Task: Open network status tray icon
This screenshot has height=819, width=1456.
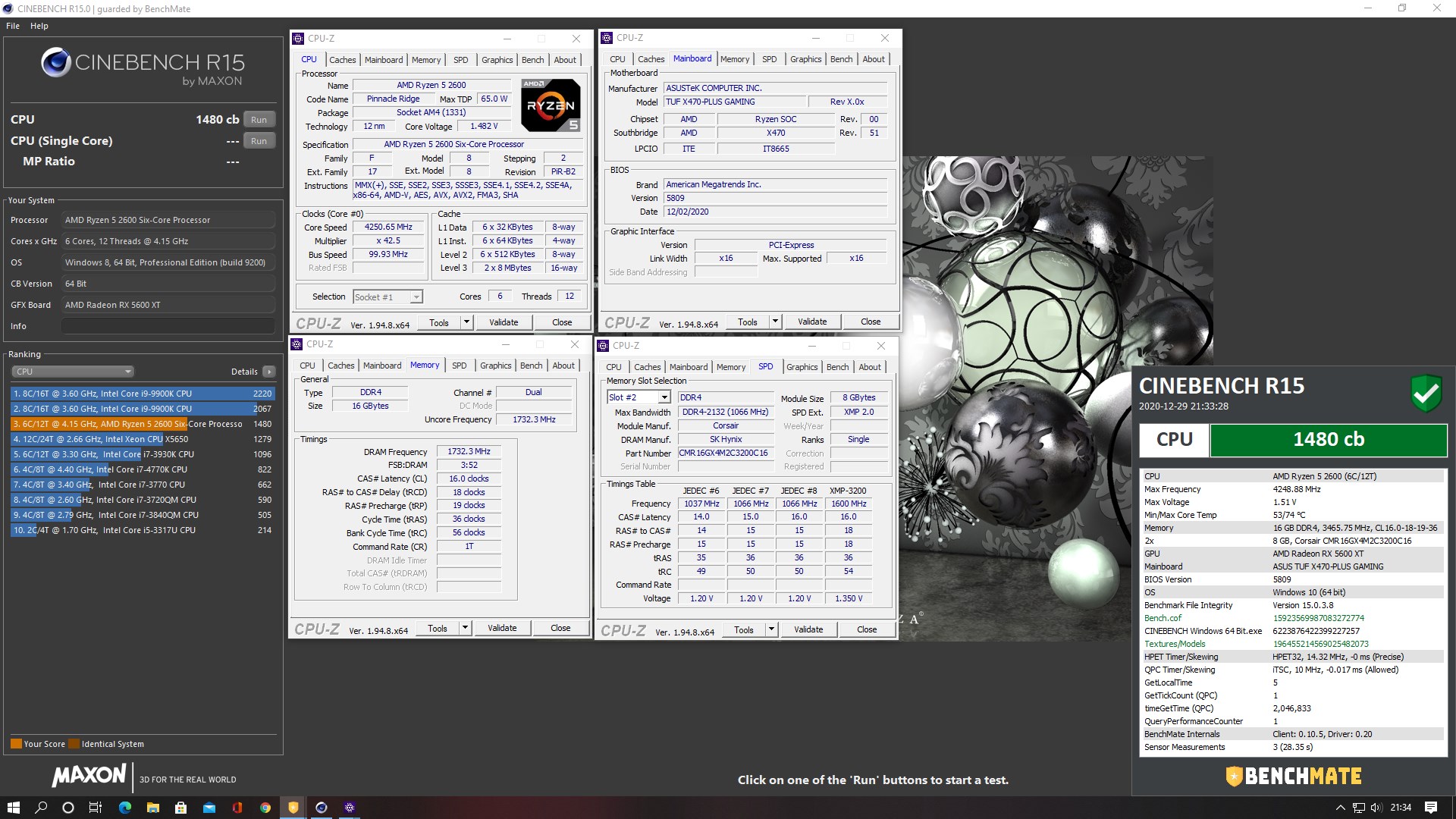Action: (x=1359, y=808)
